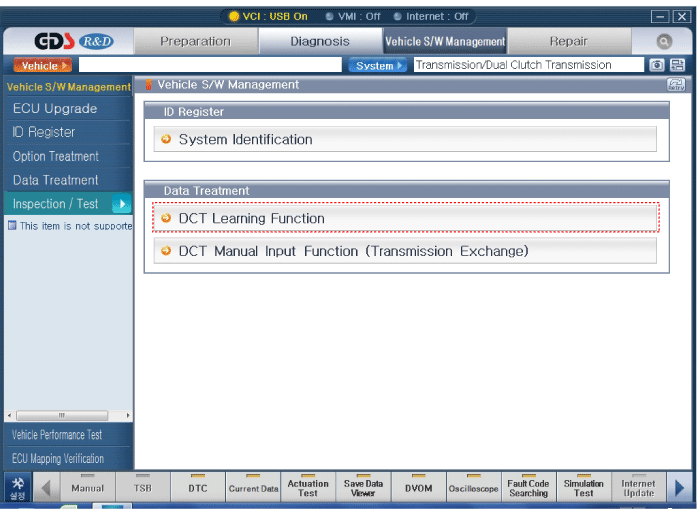The height and width of the screenshot is (514, 700).
Task: Open Current Data view
Action: (253, 488)
